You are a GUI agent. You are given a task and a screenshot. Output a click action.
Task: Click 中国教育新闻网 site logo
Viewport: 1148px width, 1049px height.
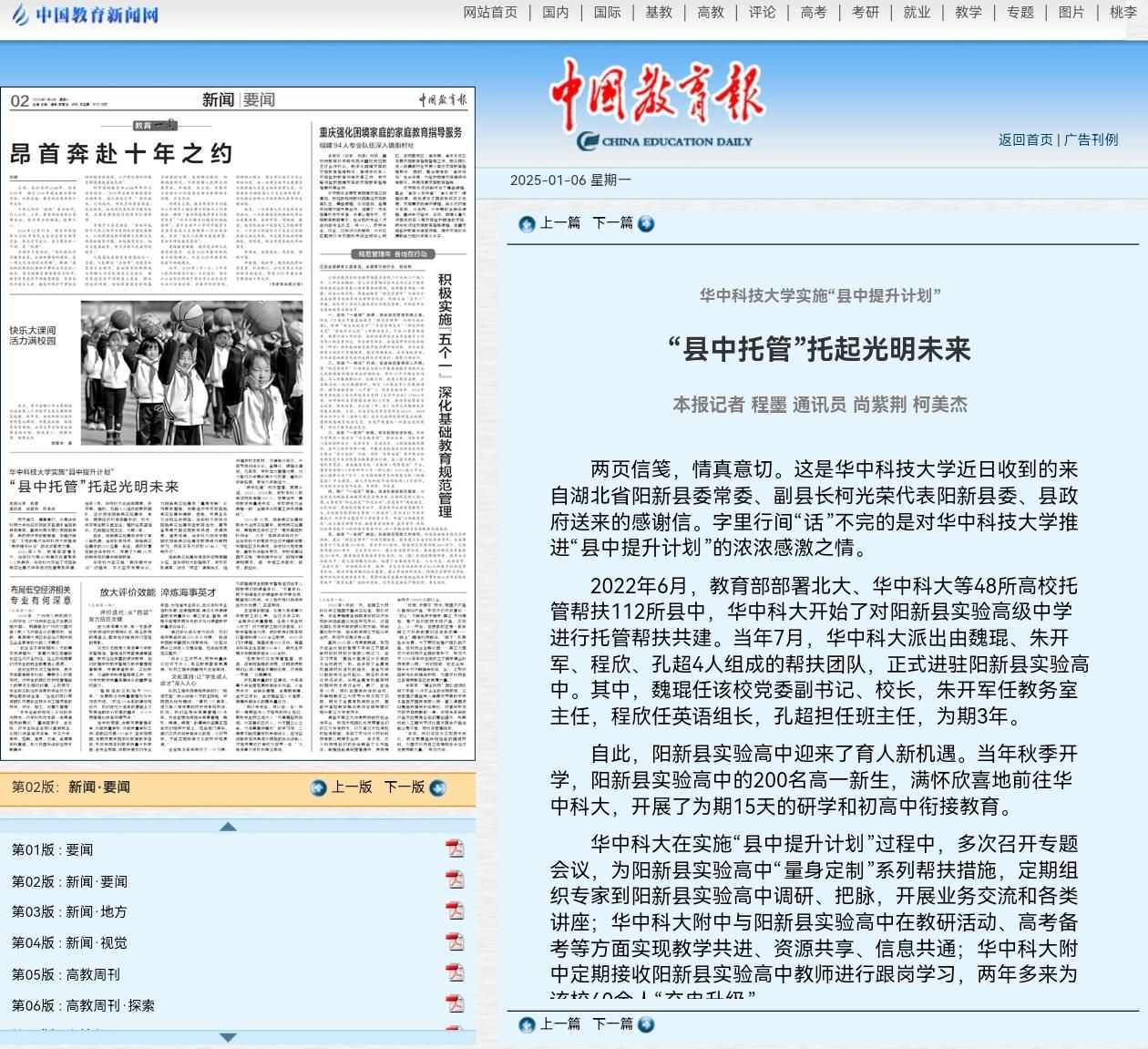(x=85, y=15)
